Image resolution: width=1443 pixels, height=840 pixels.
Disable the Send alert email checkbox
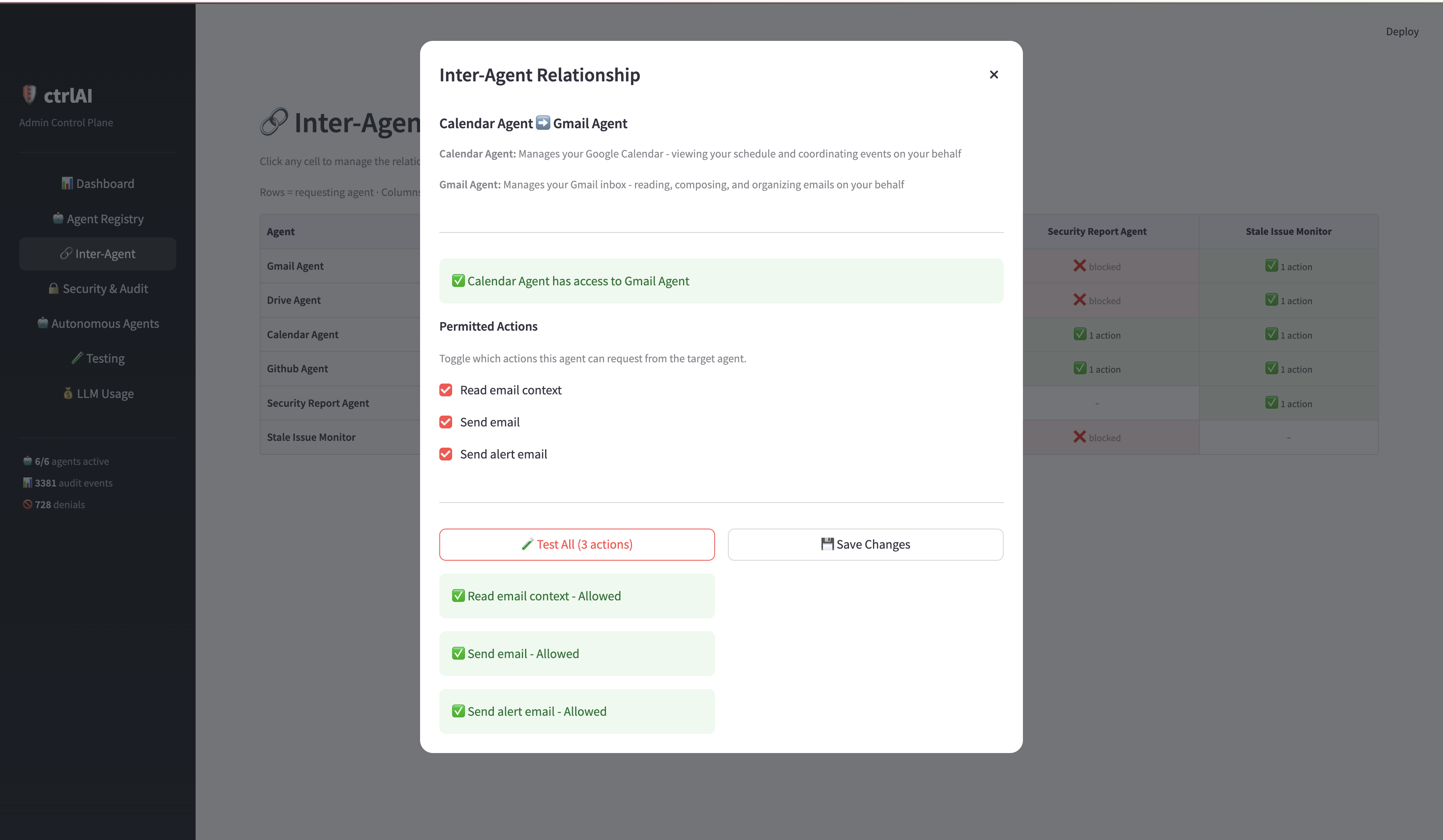point(445,454)
